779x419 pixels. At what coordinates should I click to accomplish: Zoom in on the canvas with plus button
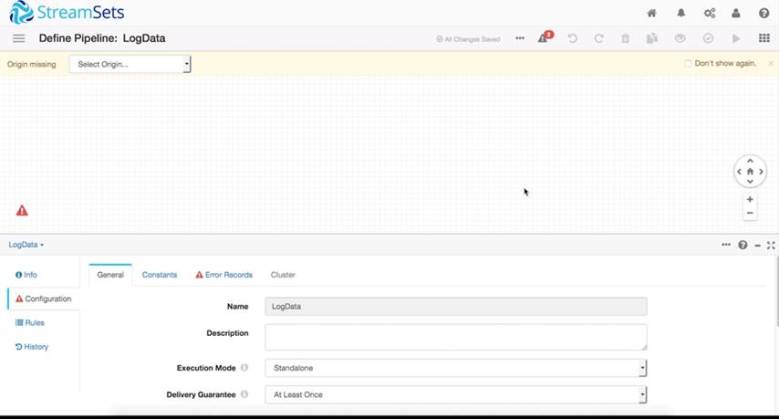(750, 199)
